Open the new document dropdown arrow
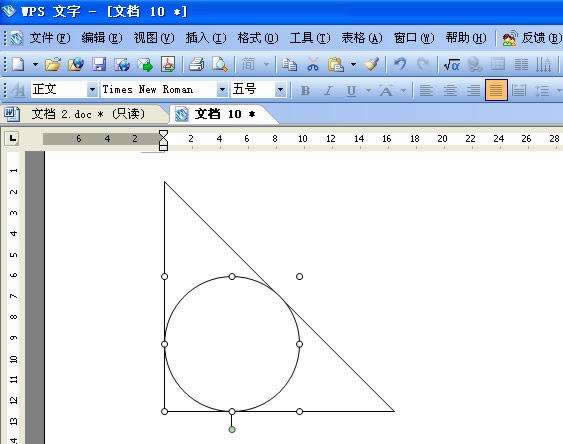 point(35,65)
